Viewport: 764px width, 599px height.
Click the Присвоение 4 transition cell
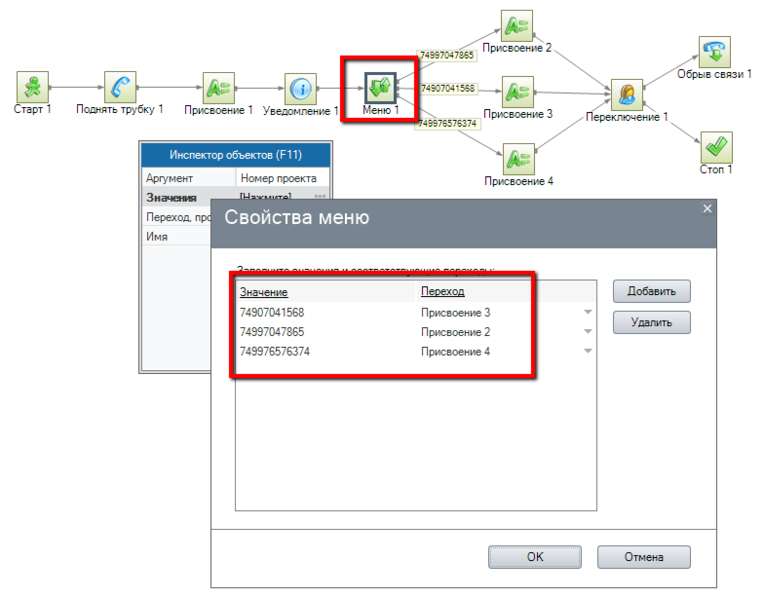pos(456,351)
